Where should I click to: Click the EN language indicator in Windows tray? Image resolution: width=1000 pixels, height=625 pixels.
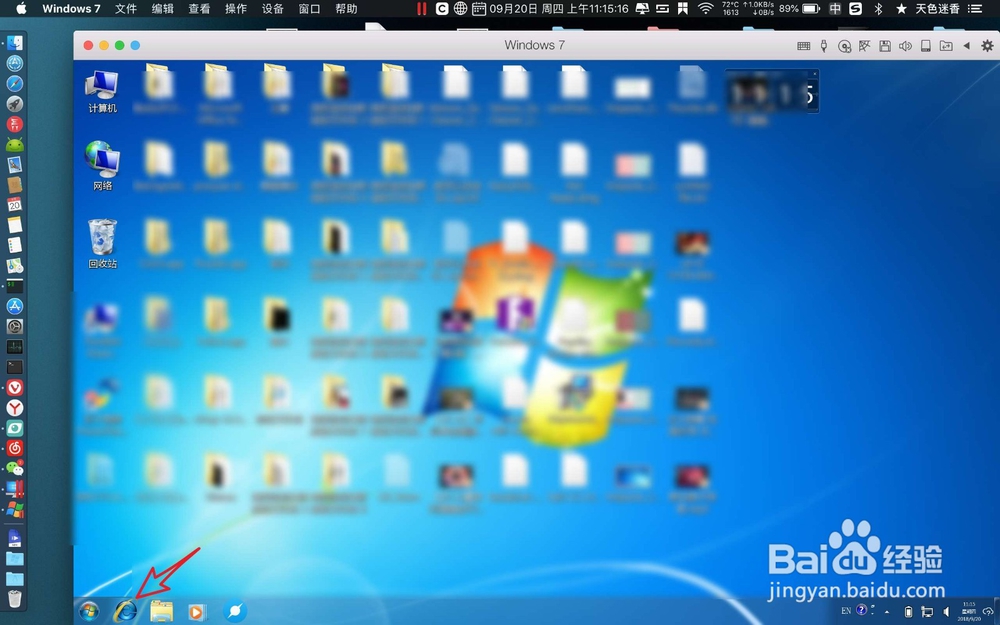pos(846,610)
